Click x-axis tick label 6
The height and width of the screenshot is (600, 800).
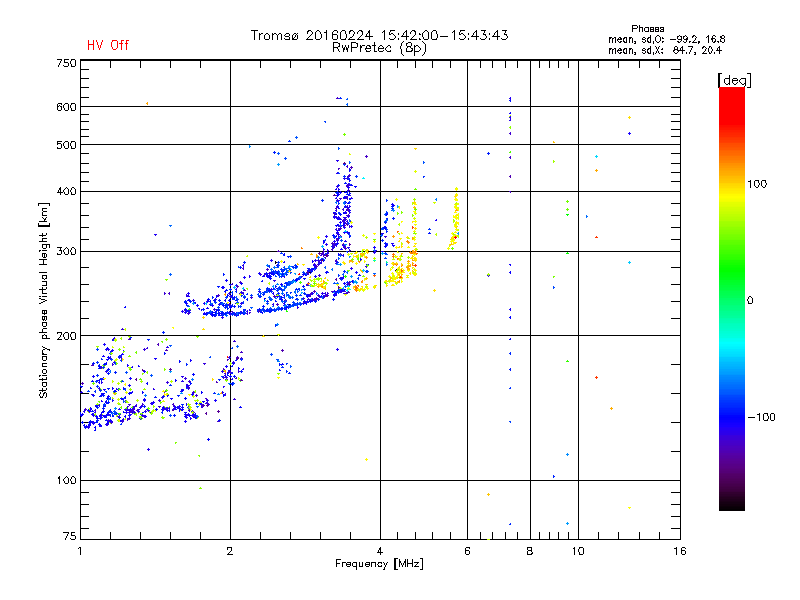coord(467,551)
